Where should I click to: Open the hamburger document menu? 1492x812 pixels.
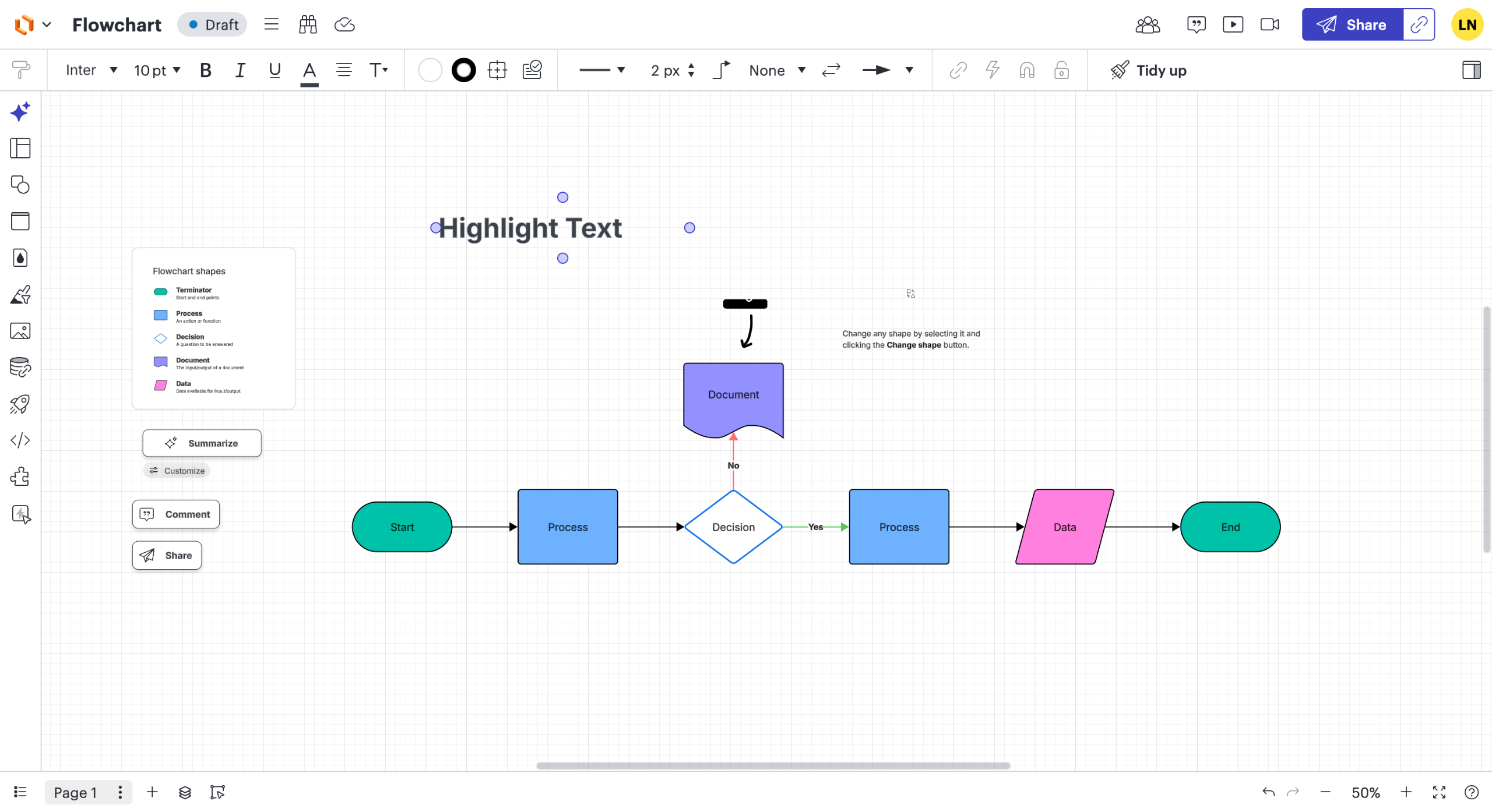pyautogui.click(x=271, y=24)
